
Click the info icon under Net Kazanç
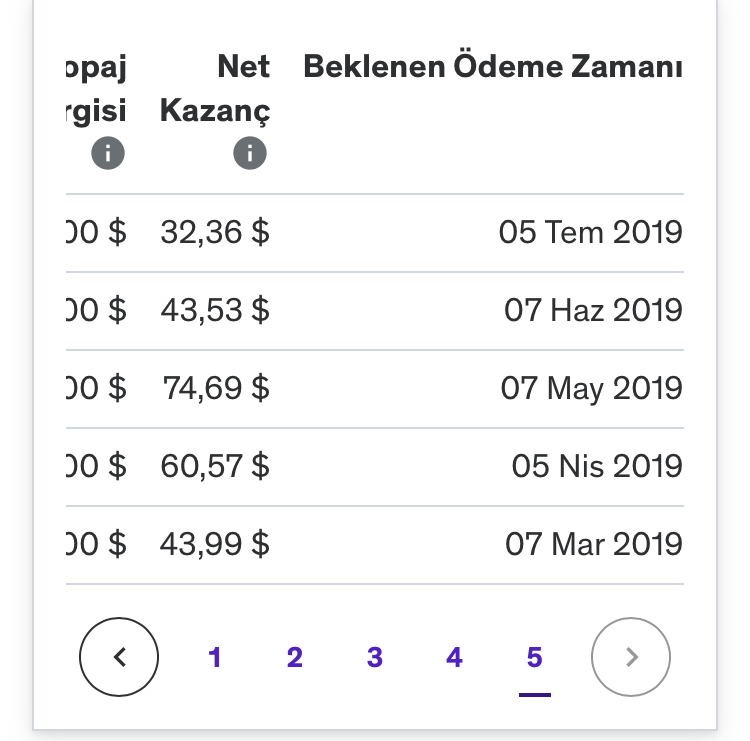[x=250, y=153]
